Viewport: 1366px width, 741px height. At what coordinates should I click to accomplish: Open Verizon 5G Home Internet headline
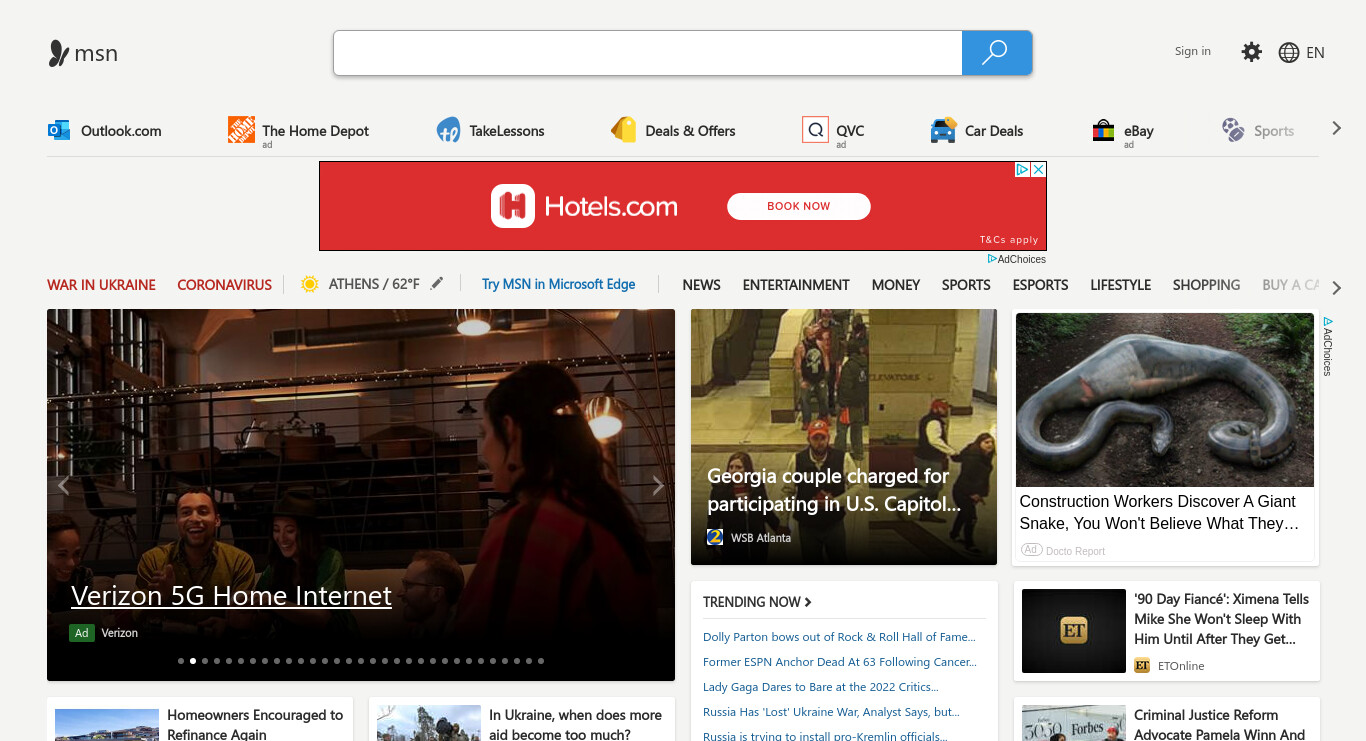(x=231, y=596)
